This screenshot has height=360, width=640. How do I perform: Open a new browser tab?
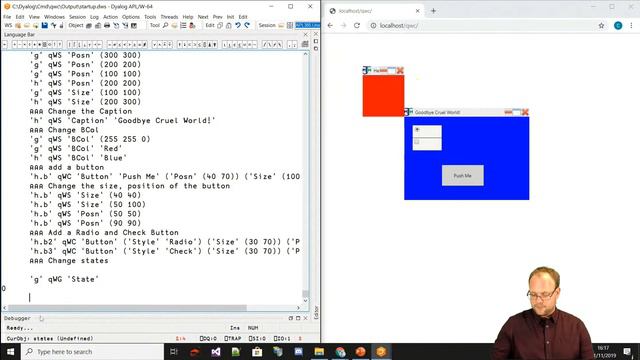(x=433, y=11)
